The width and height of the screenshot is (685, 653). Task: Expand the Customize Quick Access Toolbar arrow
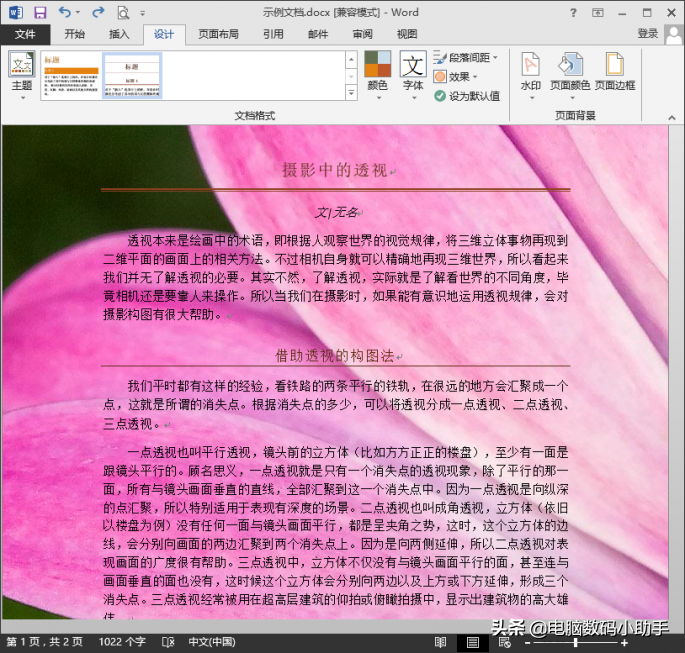tap(142, 14)
